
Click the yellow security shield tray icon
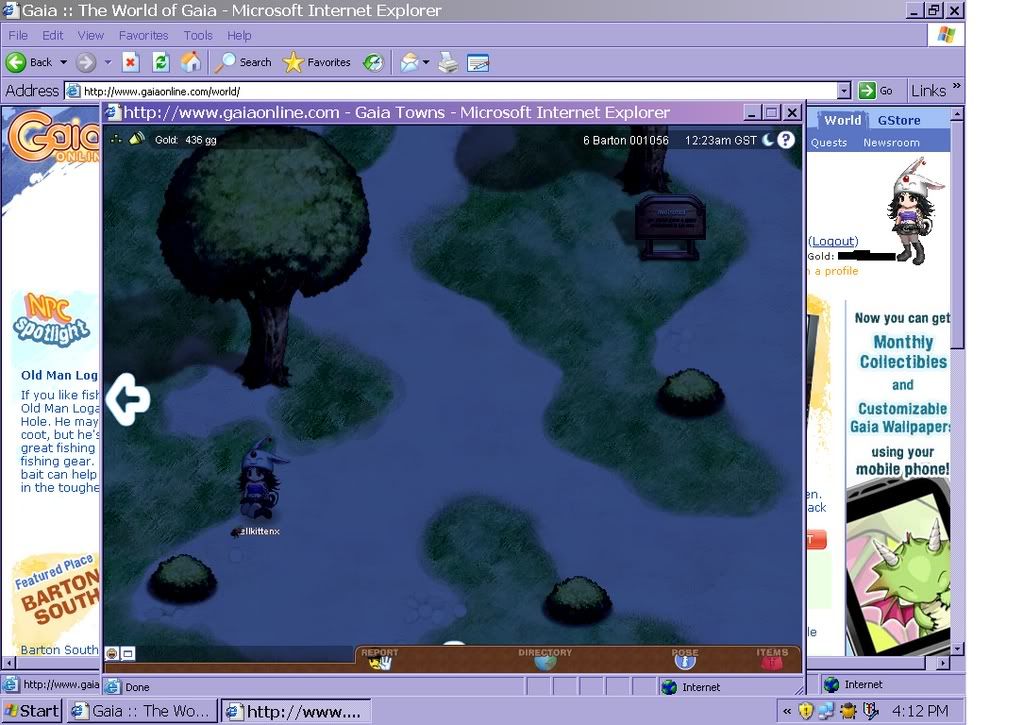coord(806,711)
